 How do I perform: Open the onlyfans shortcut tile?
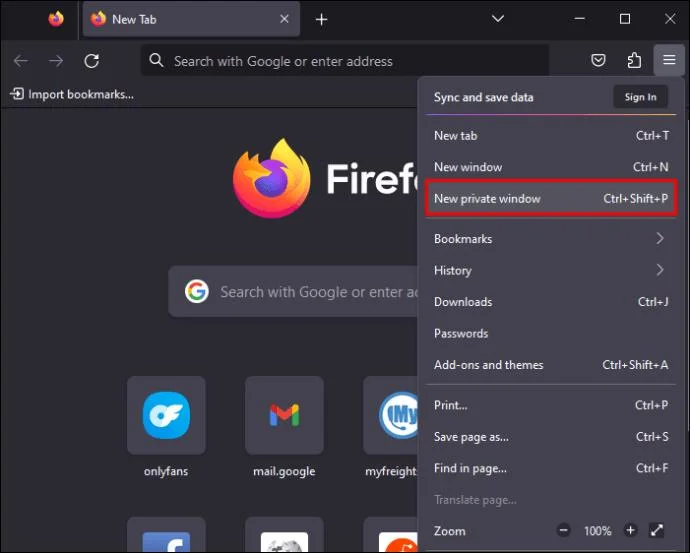click(x=166, y=415)
